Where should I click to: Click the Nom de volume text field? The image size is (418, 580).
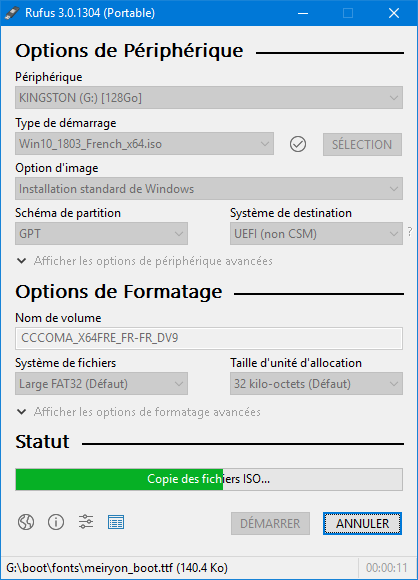[209, 338]
